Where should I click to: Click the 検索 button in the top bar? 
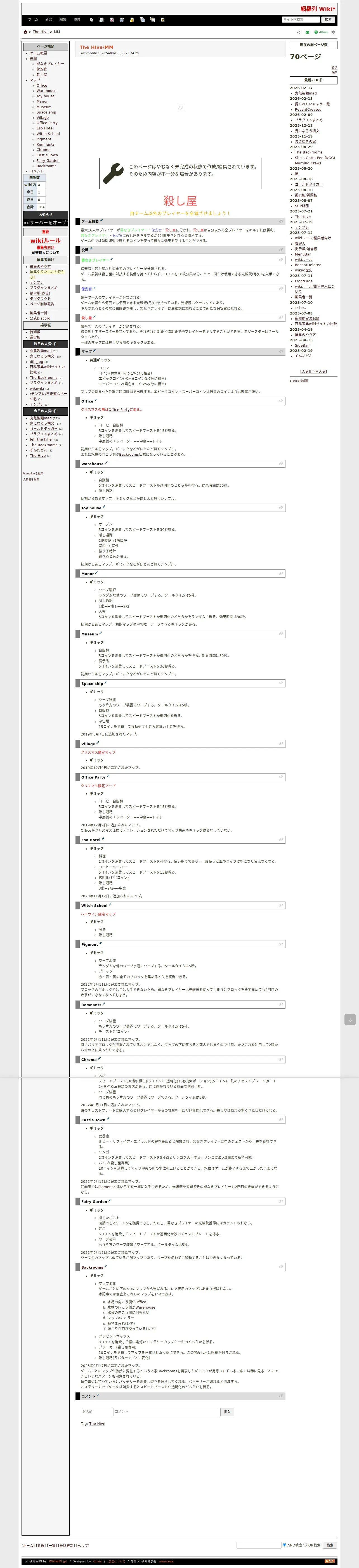click(x=328, y=20)
